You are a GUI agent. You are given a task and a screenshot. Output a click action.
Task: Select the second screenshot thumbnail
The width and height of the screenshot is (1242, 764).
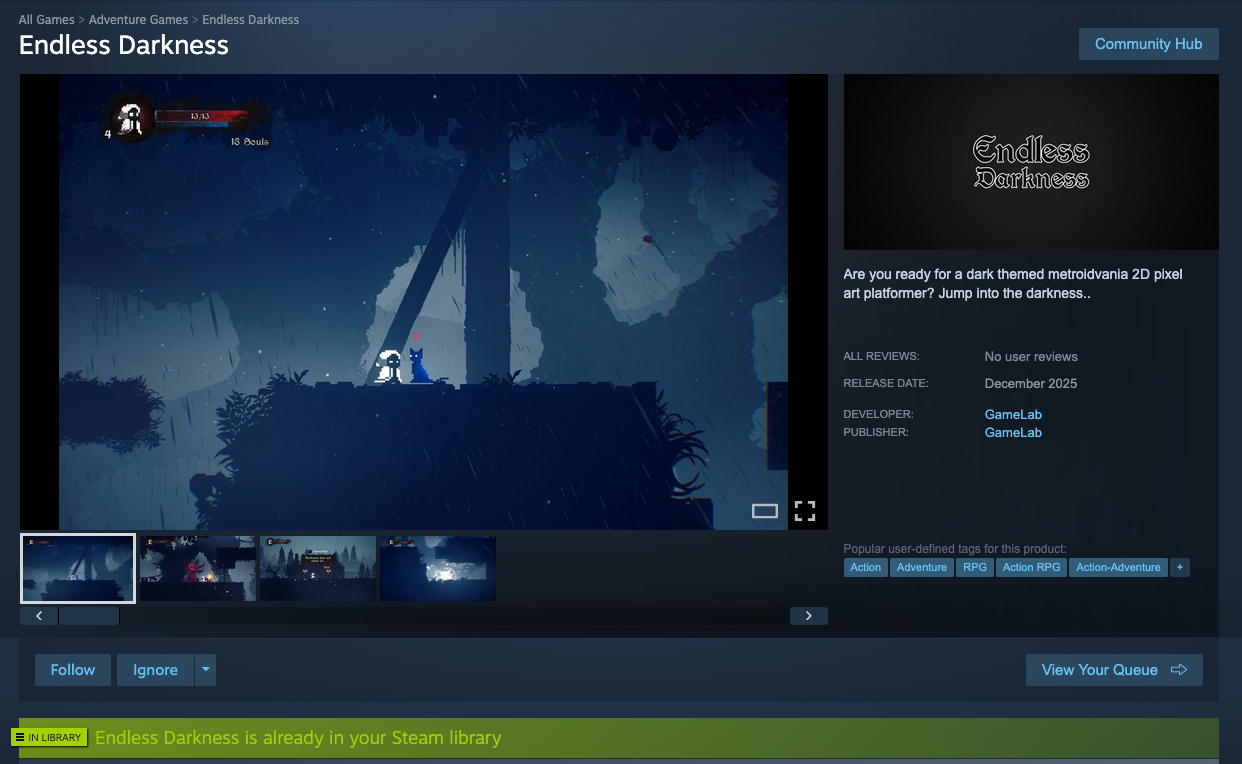[198, 568]
